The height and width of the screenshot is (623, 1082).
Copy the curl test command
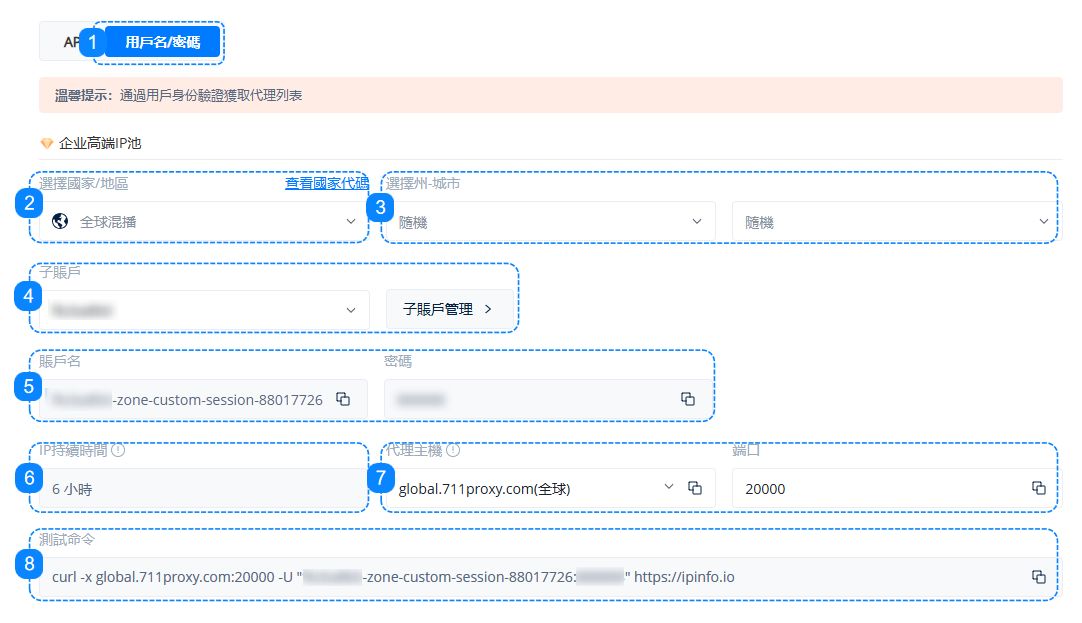[x=1038, y=577]
